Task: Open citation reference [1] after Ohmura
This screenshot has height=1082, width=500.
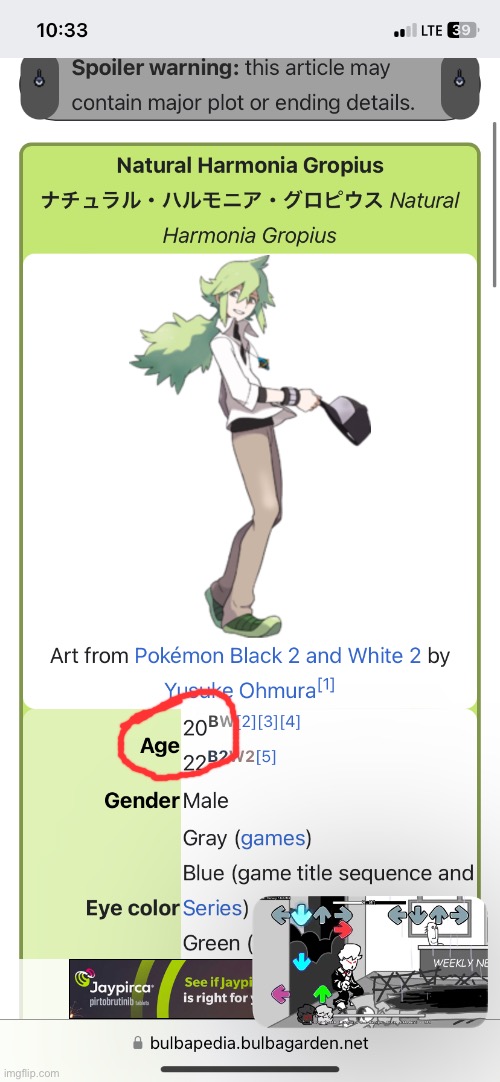Action: click(x=326, y=685)
